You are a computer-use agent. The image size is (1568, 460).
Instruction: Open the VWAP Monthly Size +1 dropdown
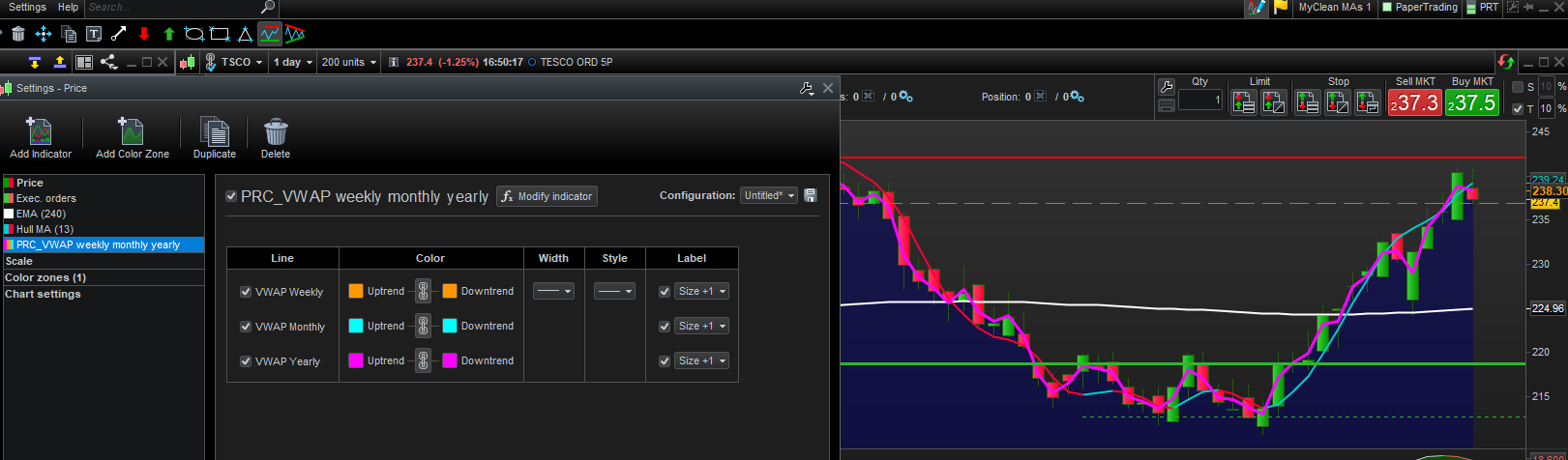(x=701, y=326)
